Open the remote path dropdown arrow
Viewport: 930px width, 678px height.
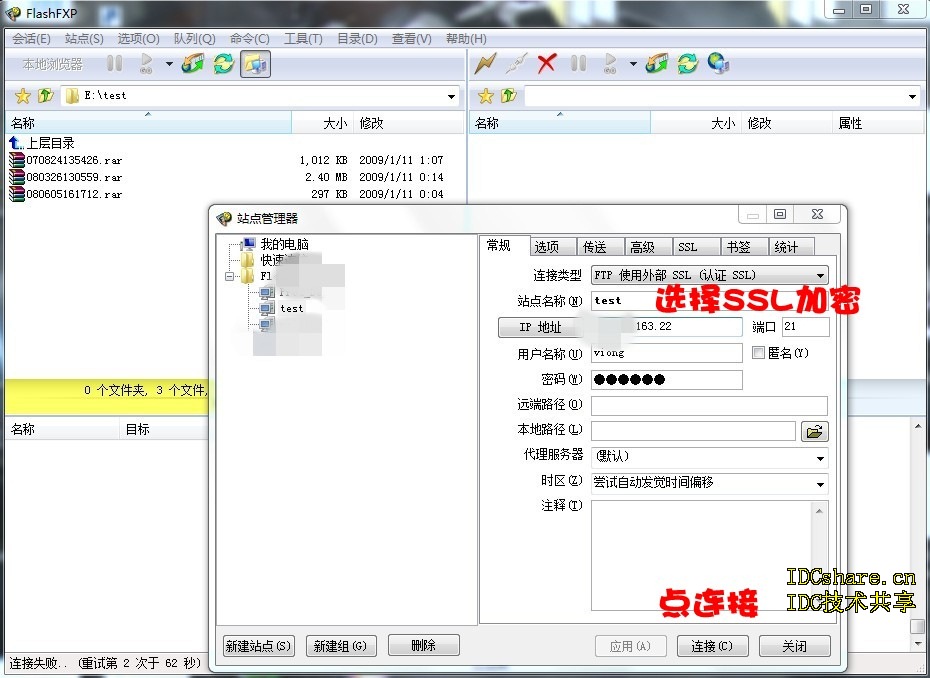pos(912,96)
